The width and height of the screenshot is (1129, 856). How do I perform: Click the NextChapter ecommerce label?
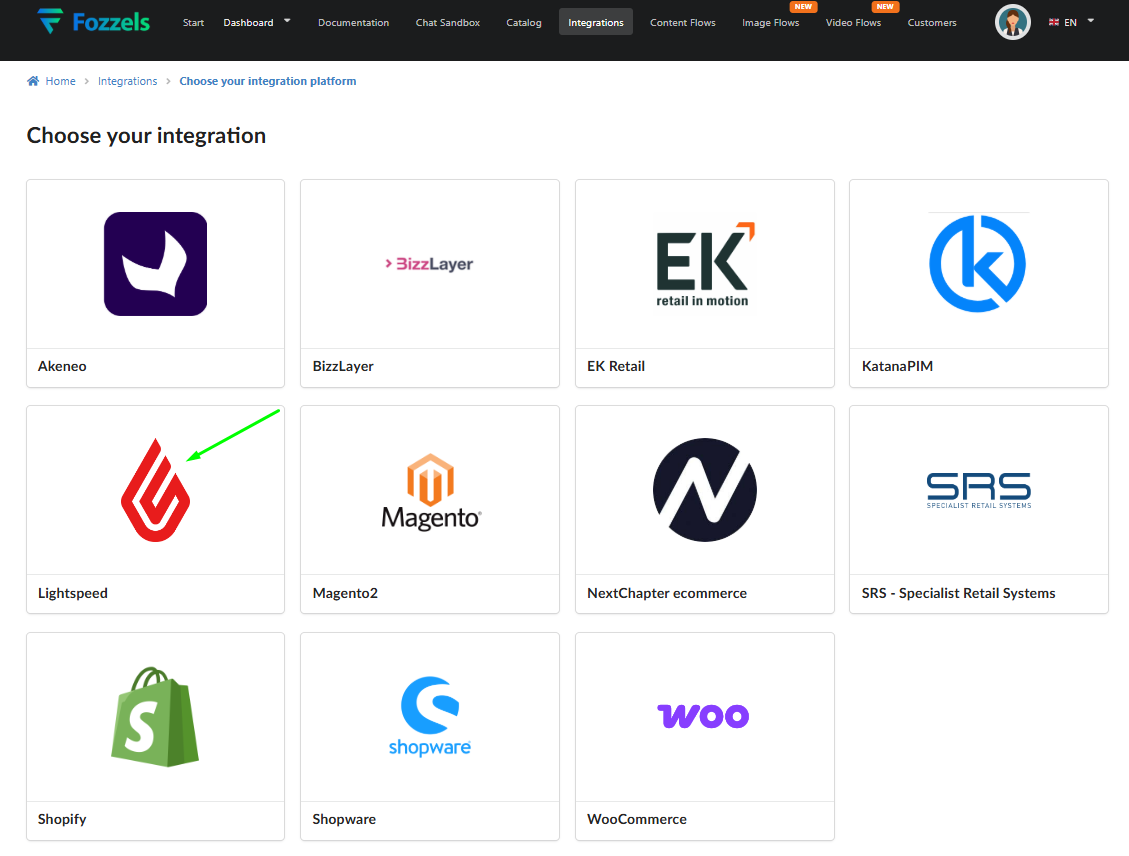[667, 593]
